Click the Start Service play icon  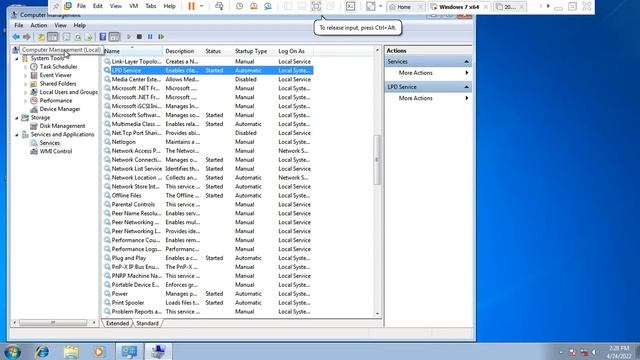(x=129, y=37)
